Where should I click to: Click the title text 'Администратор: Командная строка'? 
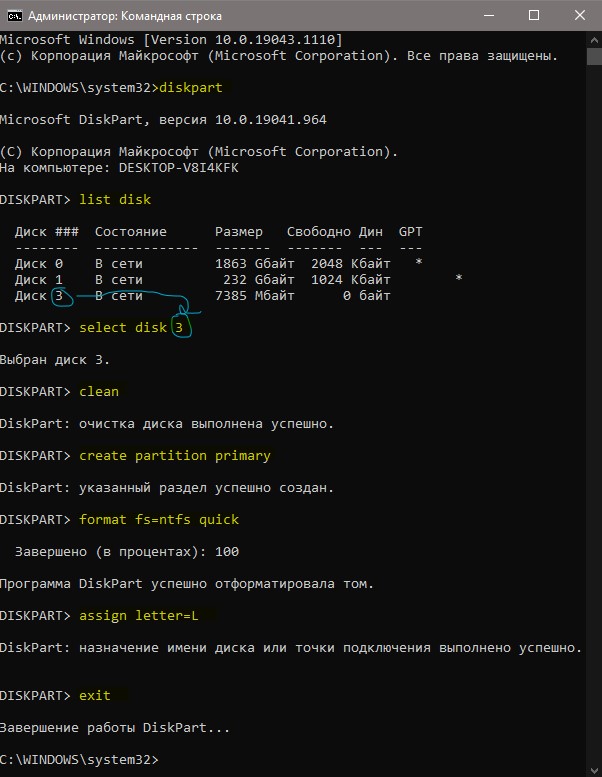point(125,16)
